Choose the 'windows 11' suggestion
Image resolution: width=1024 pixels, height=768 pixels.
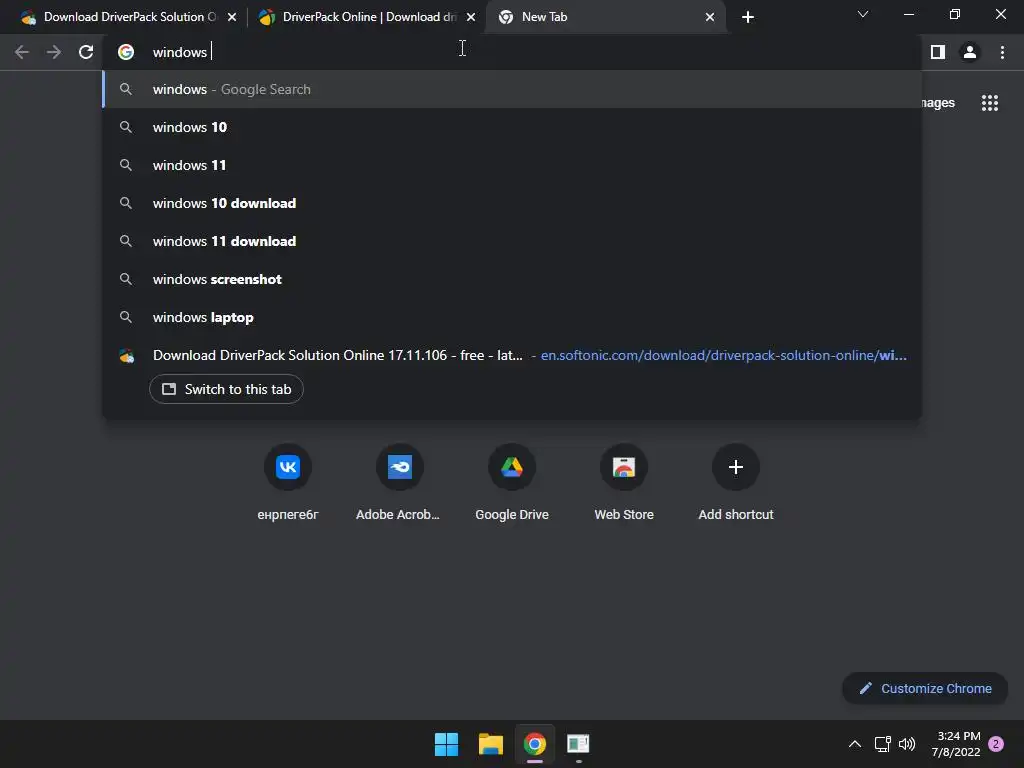coord(512,165)
